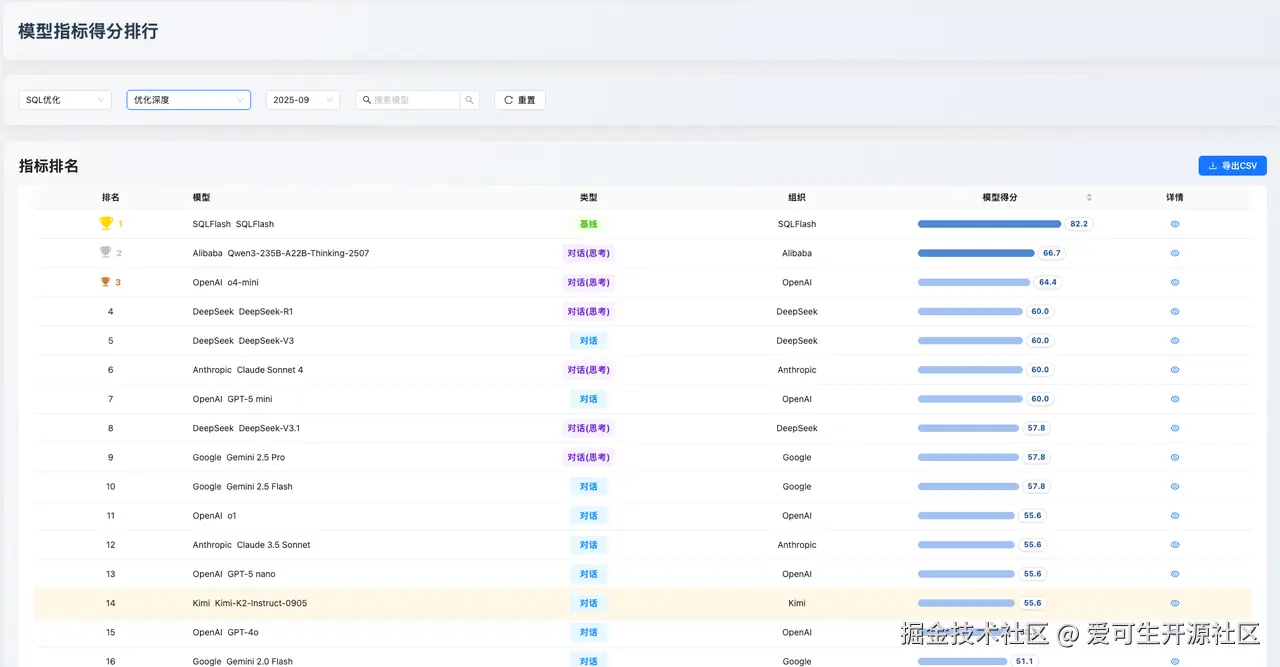Click the 搜索模型 search input field
This screenshot has width=1280, height=667.
point(412,100)
